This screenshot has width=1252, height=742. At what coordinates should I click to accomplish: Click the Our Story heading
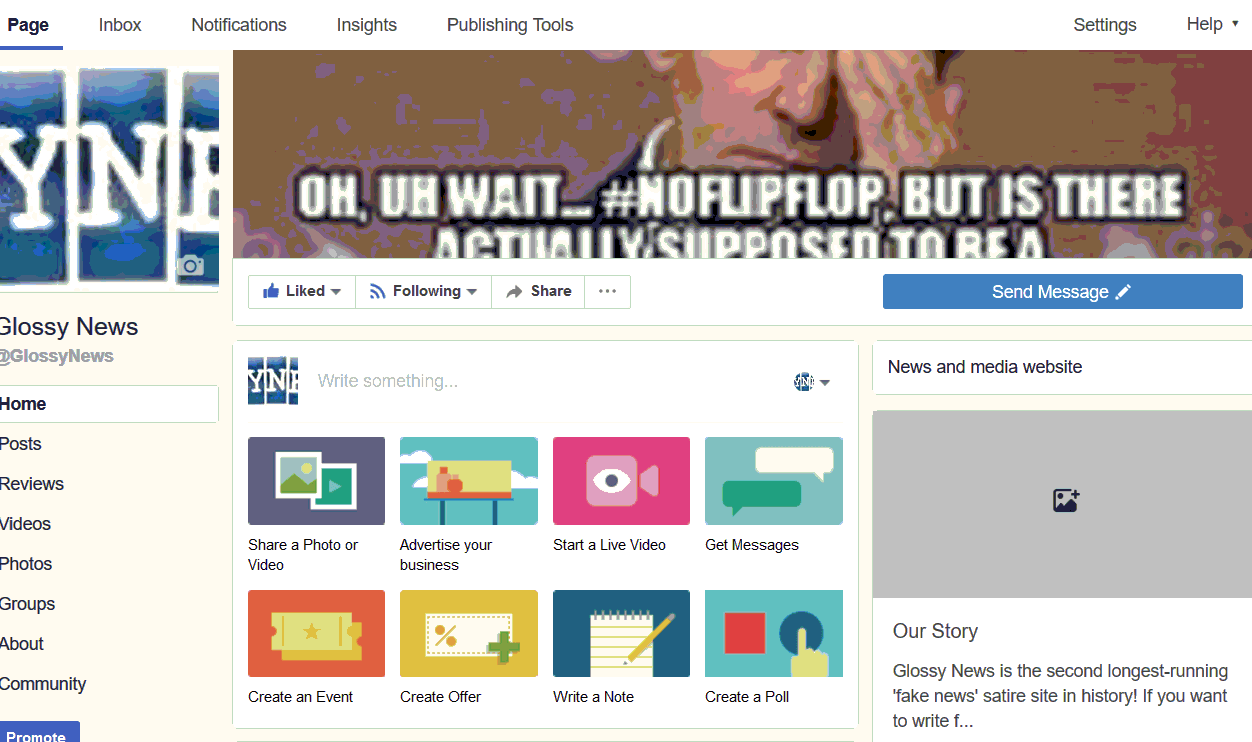click(935, 631)
